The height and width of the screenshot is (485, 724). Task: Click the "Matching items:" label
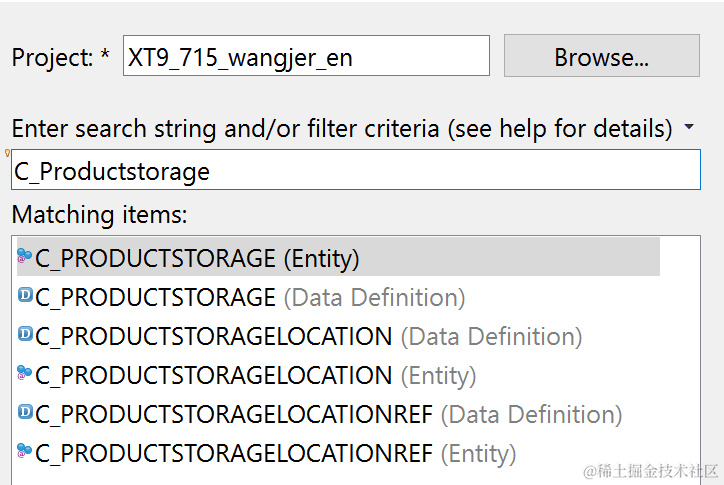(x=99, y=214)
